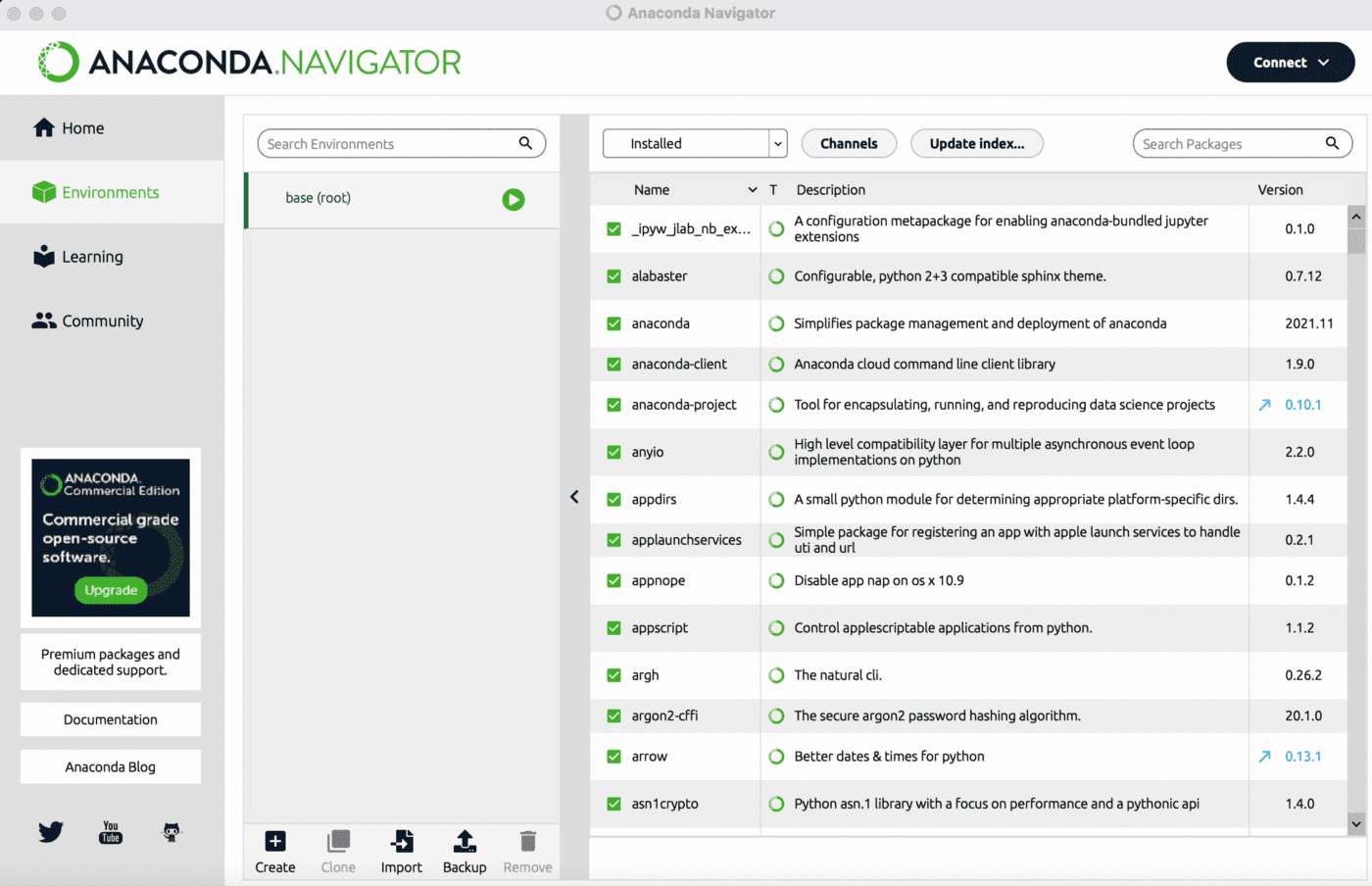Deselect the arrow package checkbox
This screenshot has height=886, width=1372.
(x=613, y=757)
